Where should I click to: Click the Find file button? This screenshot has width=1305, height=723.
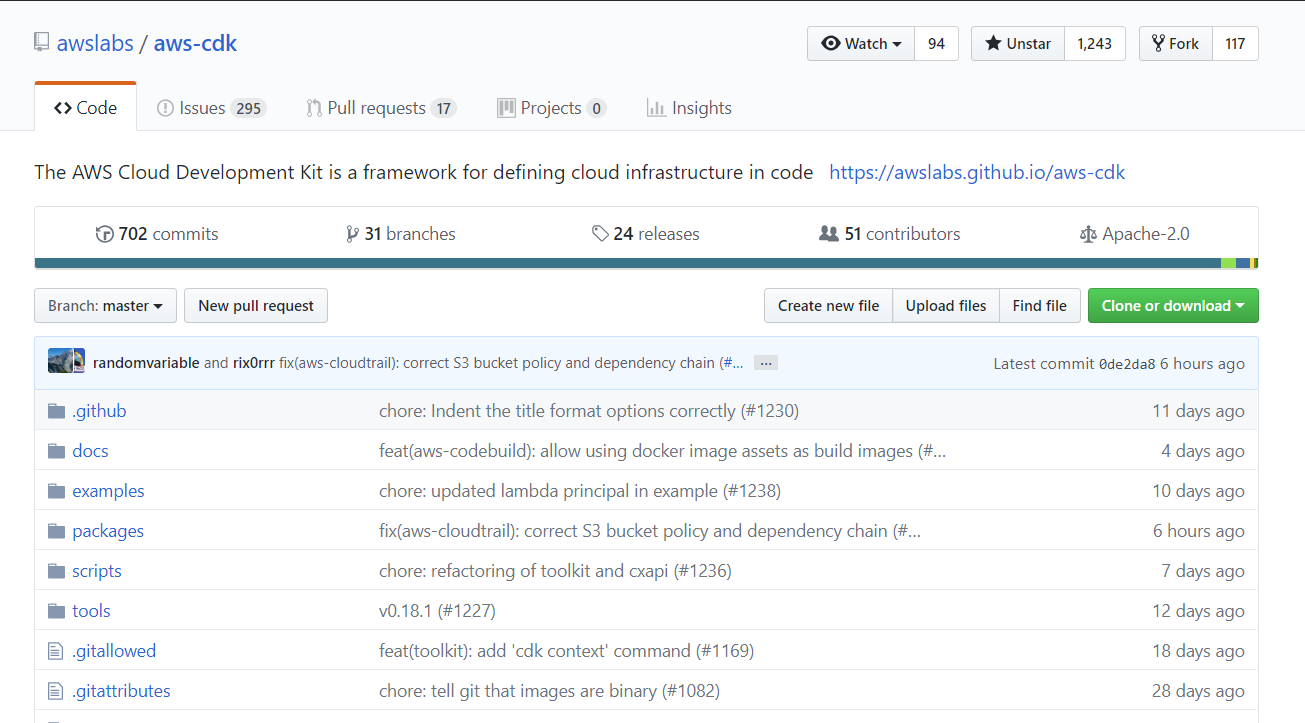pyautogui.click(x=1039, y=306)
